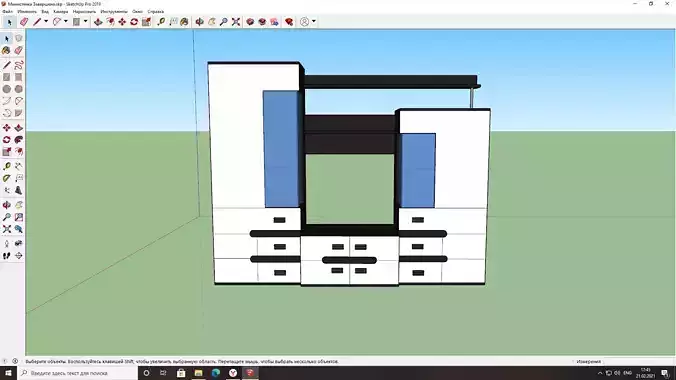Open the Изменить menu
This screenshot has width=676, height=380.
(27, 12)
